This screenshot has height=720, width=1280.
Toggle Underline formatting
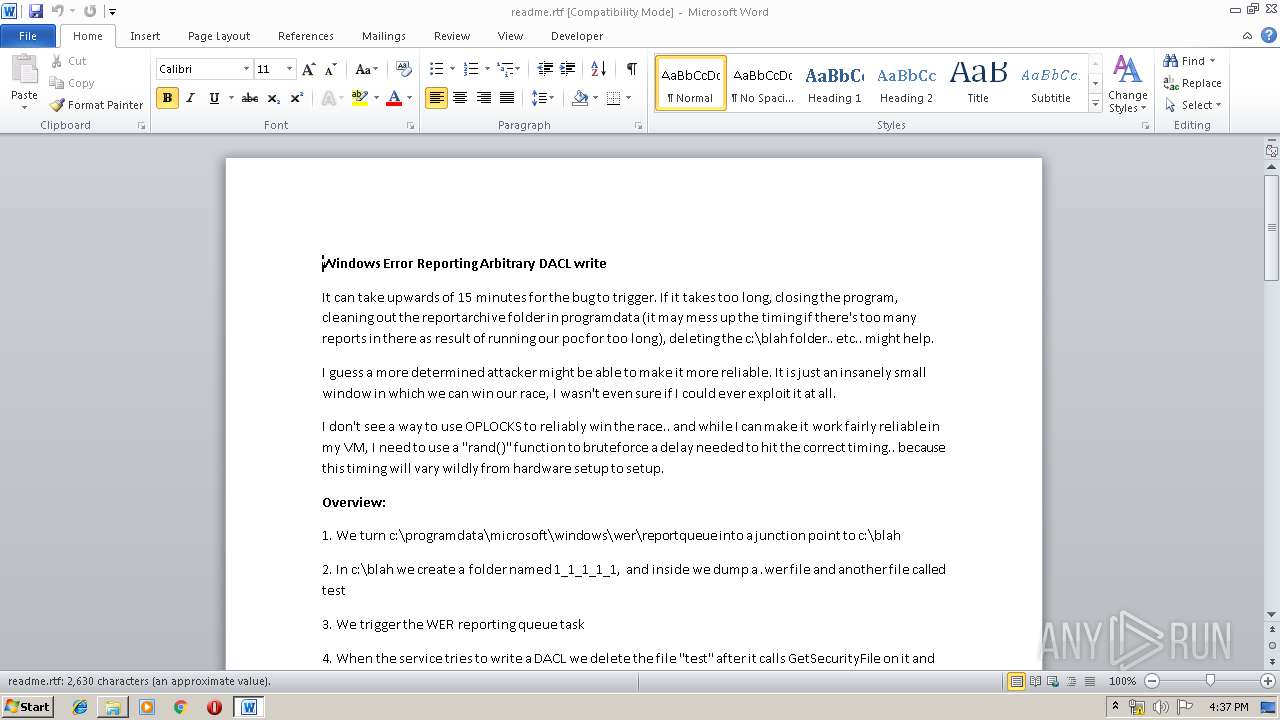[214, 98]
